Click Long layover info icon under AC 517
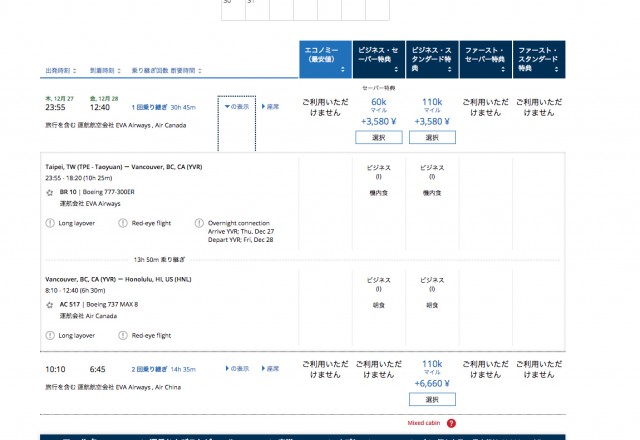The width and height of the screenshot is (640, 440). pyautogui.click(x=50, y=336)
